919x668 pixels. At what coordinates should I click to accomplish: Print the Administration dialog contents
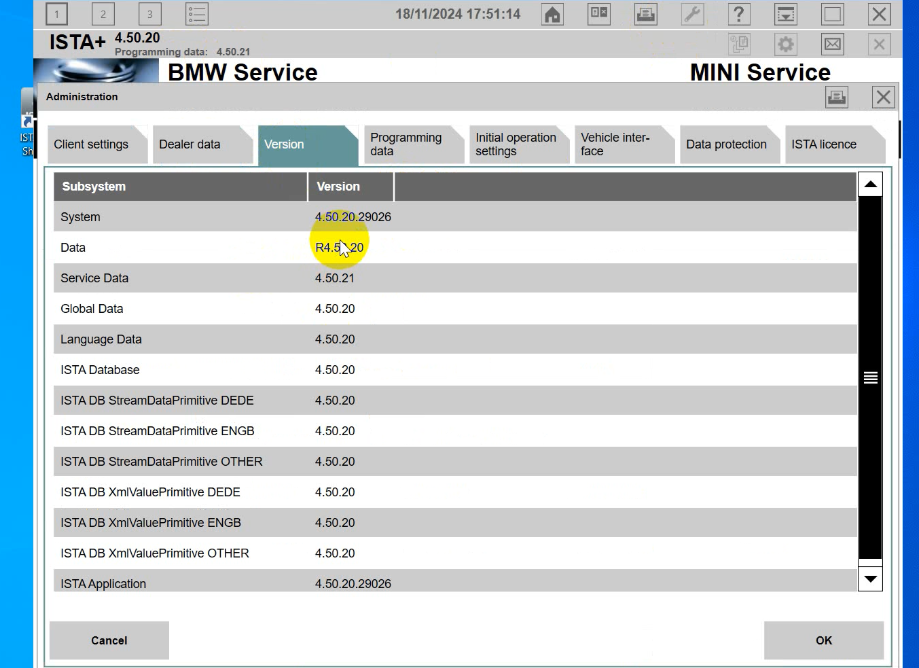836,97
